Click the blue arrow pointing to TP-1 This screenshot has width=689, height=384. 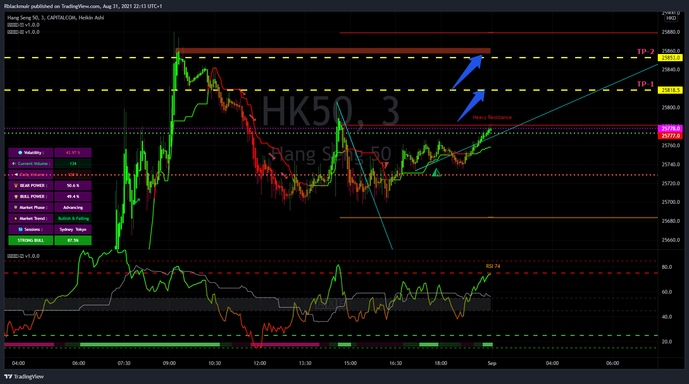pos(471,105)
